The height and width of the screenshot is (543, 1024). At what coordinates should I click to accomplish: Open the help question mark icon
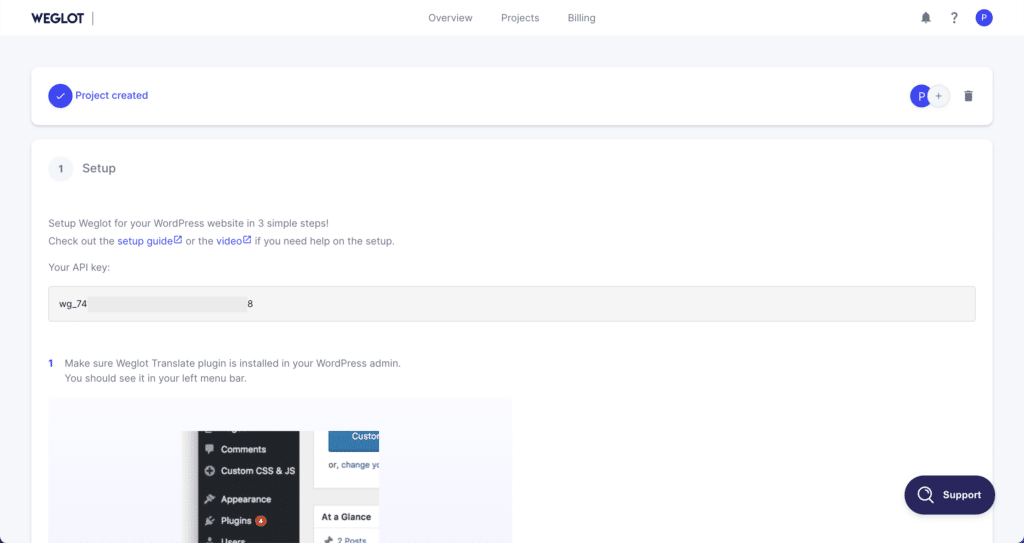(954, 18)
